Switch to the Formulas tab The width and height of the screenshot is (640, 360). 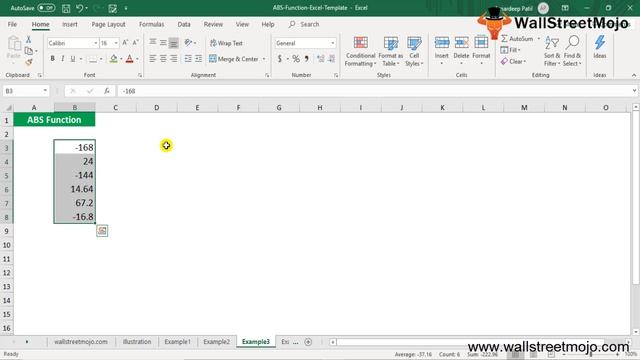coord(151,24)
